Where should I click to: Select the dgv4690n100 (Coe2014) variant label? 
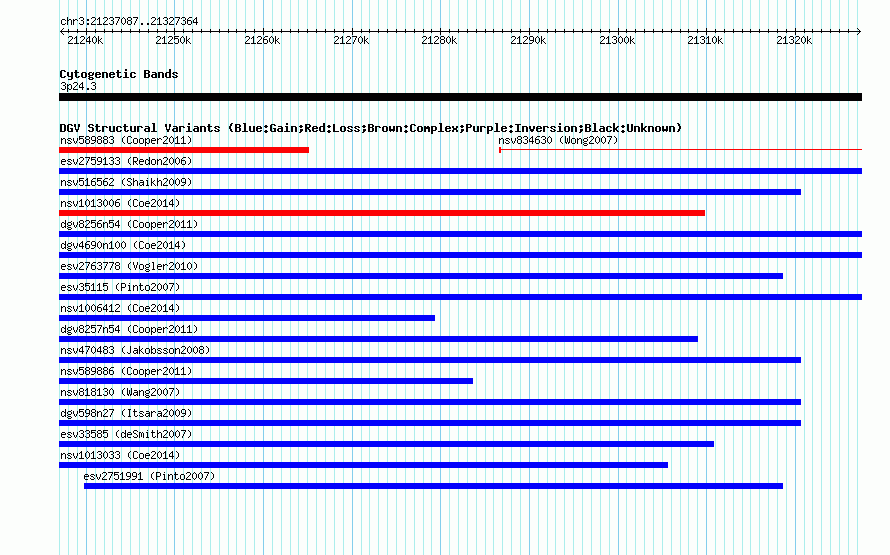pos(123,245)
